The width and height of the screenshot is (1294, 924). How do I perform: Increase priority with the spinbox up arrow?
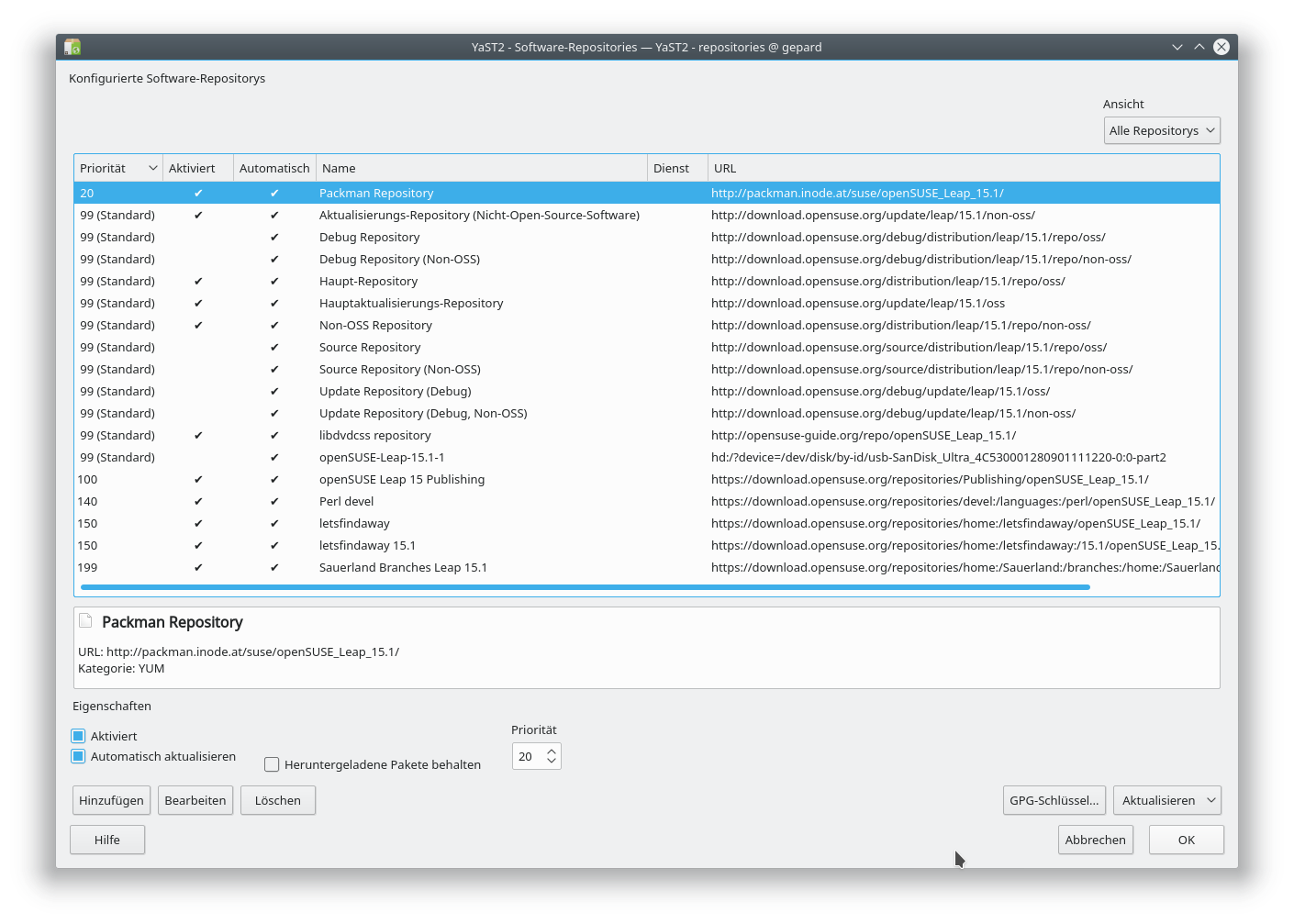552,751
